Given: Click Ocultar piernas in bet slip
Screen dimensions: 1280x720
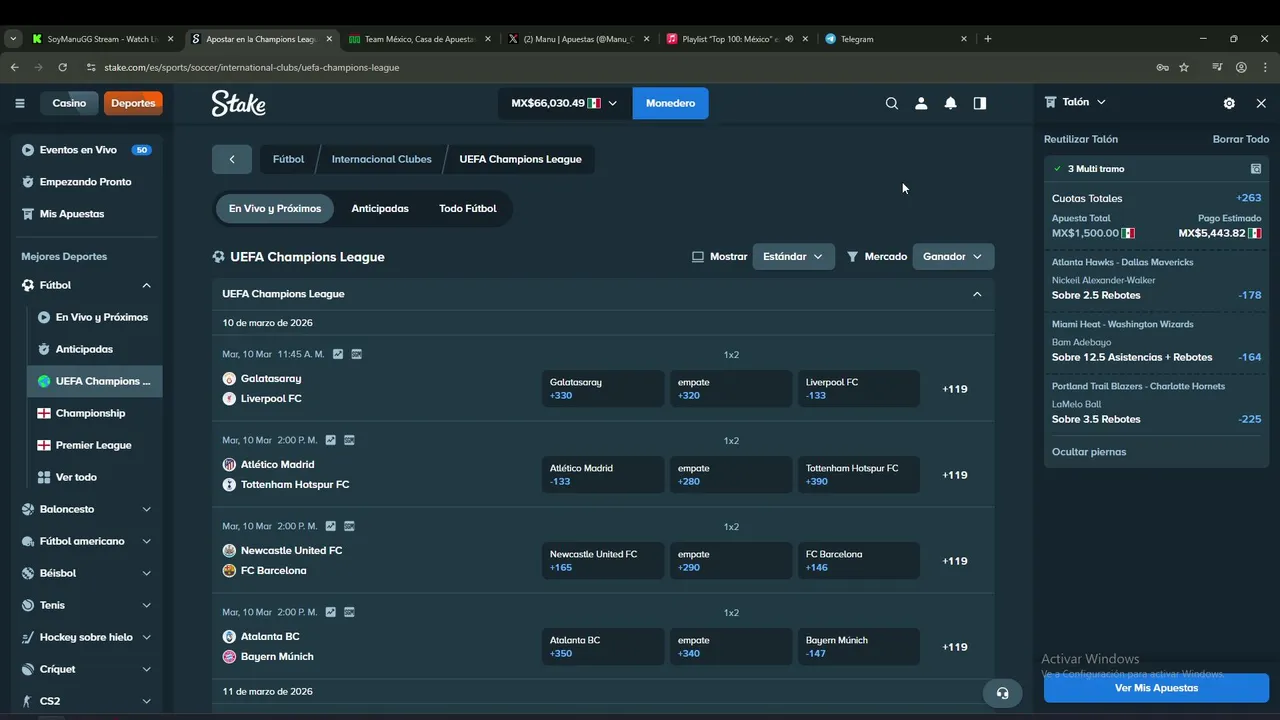Looking at the screenshot, I should pos(1089,452).
